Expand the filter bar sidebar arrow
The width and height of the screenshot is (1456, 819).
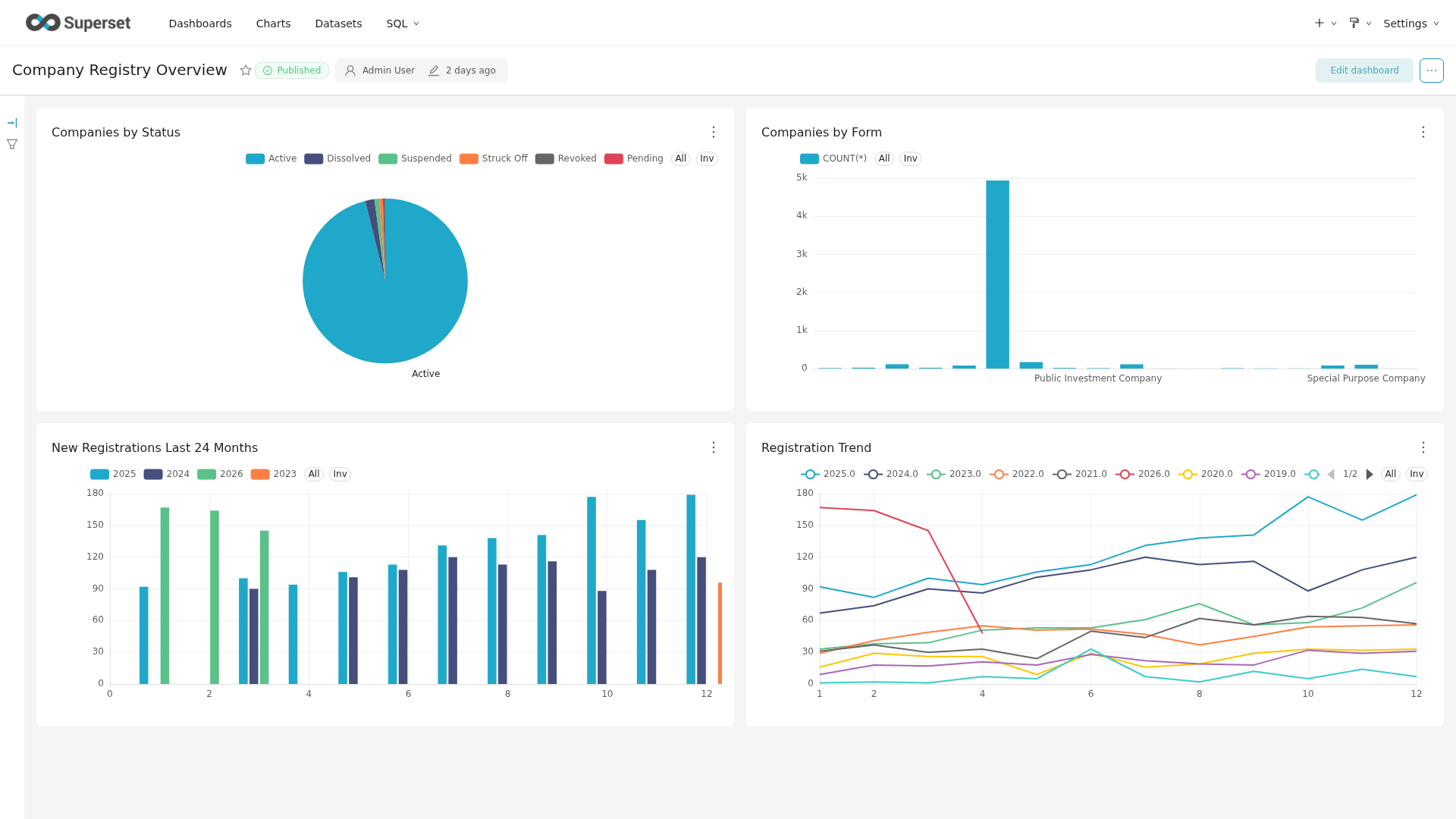12,123
